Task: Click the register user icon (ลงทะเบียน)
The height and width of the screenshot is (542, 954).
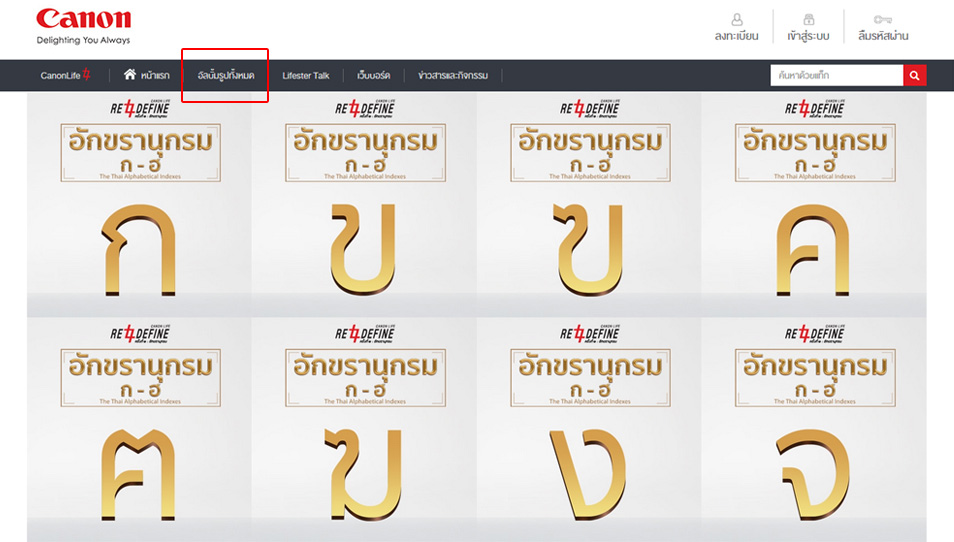Action: point(737,19)
